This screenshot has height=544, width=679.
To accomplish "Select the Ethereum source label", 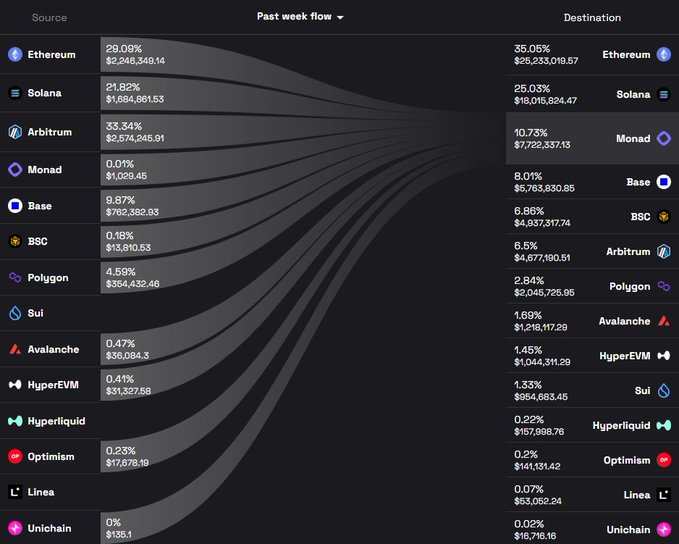I will 52,55.
